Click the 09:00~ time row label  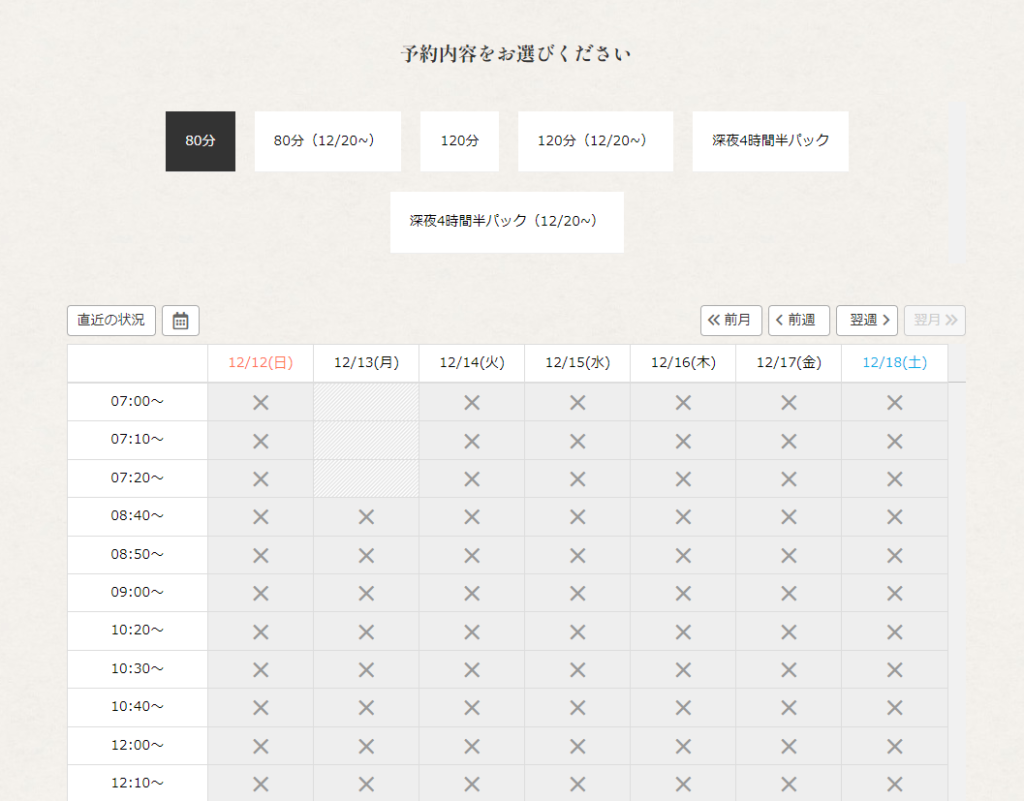(x=137, y=593)
